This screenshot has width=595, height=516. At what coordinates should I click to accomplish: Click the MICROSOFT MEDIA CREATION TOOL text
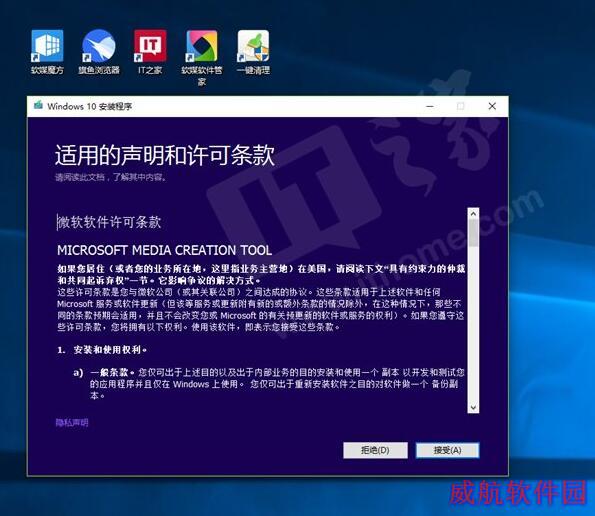pyautogui.click(x=164, y=250)
